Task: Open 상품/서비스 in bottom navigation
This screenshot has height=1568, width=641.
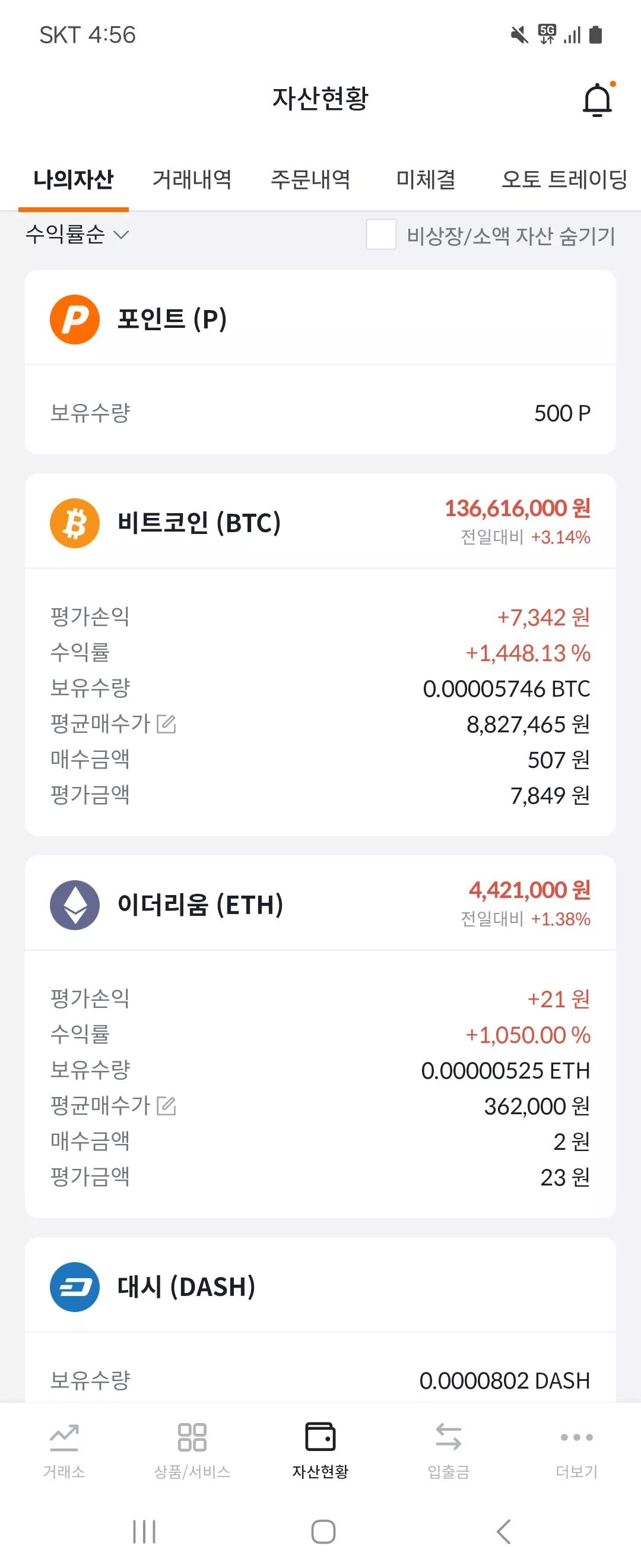Action: (192, 1450)
